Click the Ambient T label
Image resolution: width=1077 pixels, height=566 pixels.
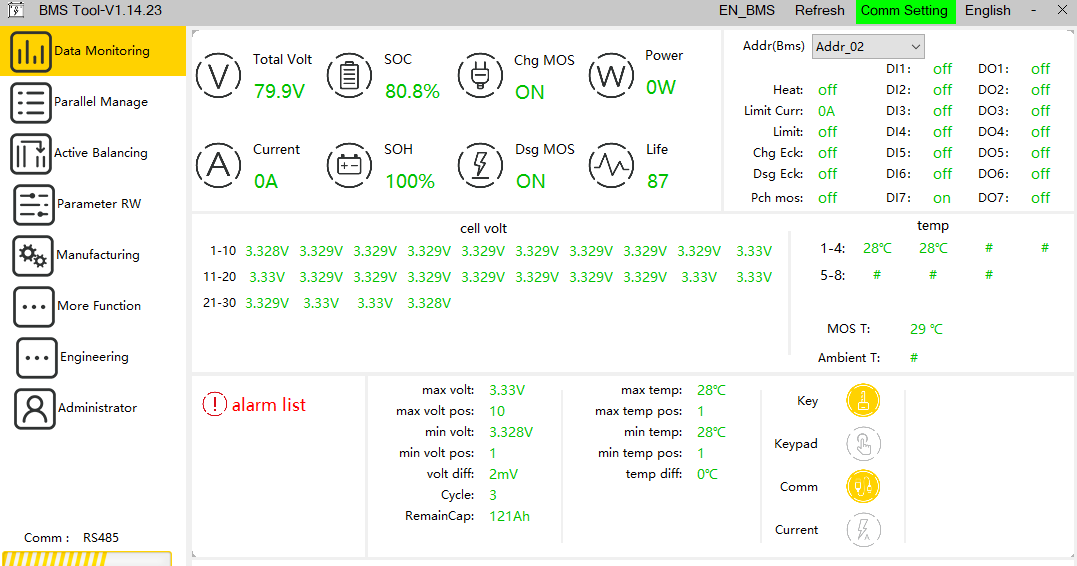click(x=848, y=357)
